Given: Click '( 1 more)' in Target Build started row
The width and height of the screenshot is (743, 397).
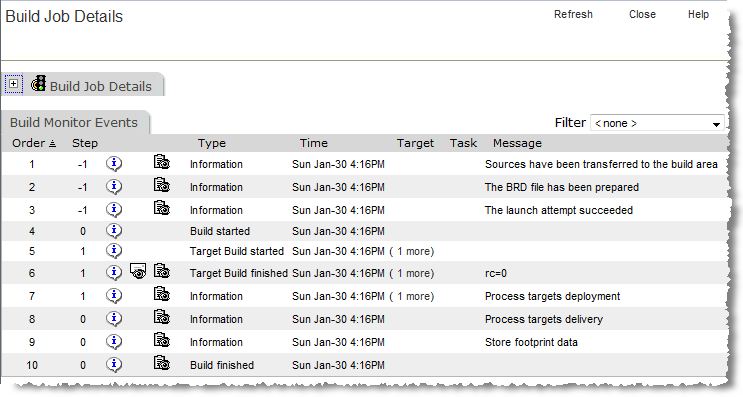Looking at the screenshot, I should [412, 251].
